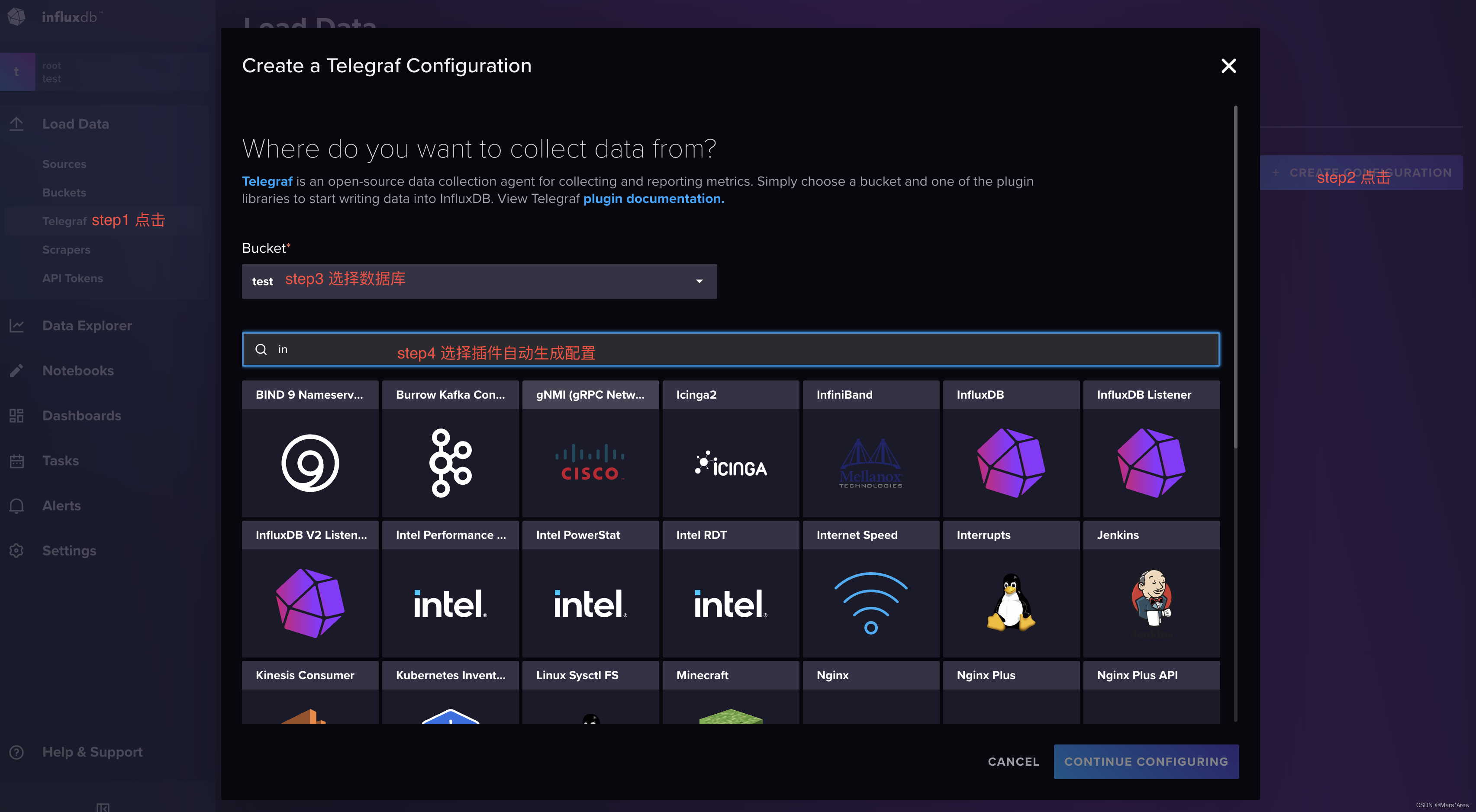Click the Dashboards grid icon
Screen dimensions: 1476x812
click(x=16, y=416)
